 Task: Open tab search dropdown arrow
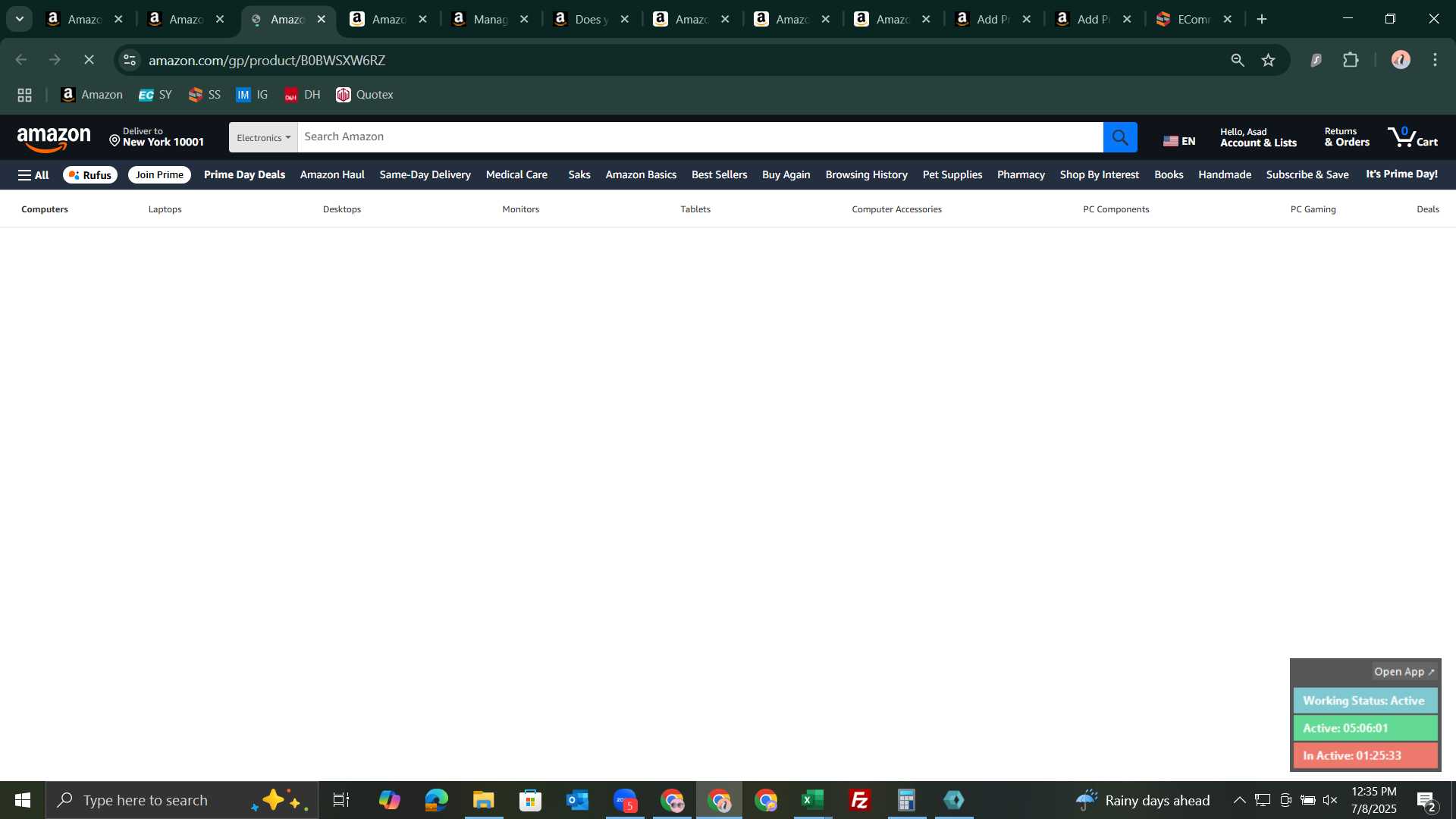[x=20, y=19]
